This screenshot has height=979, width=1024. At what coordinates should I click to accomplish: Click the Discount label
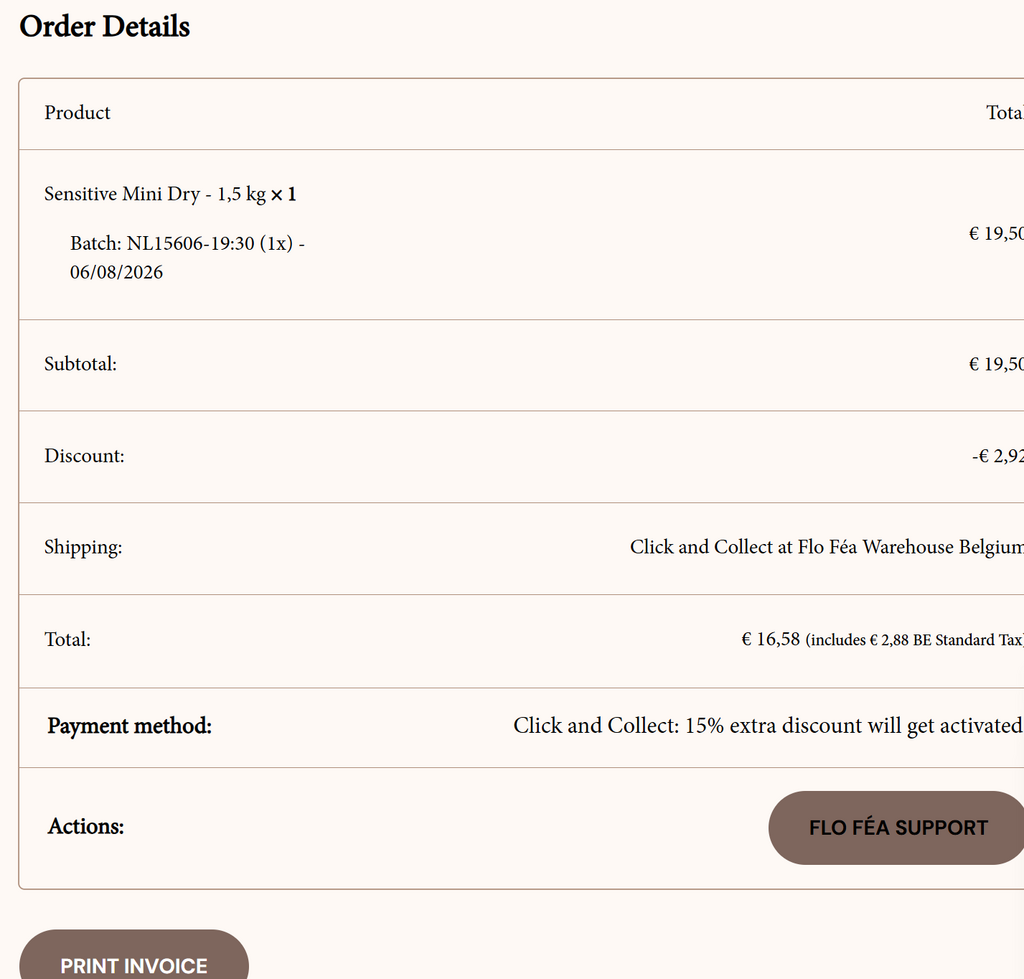[x=84, y=456]
